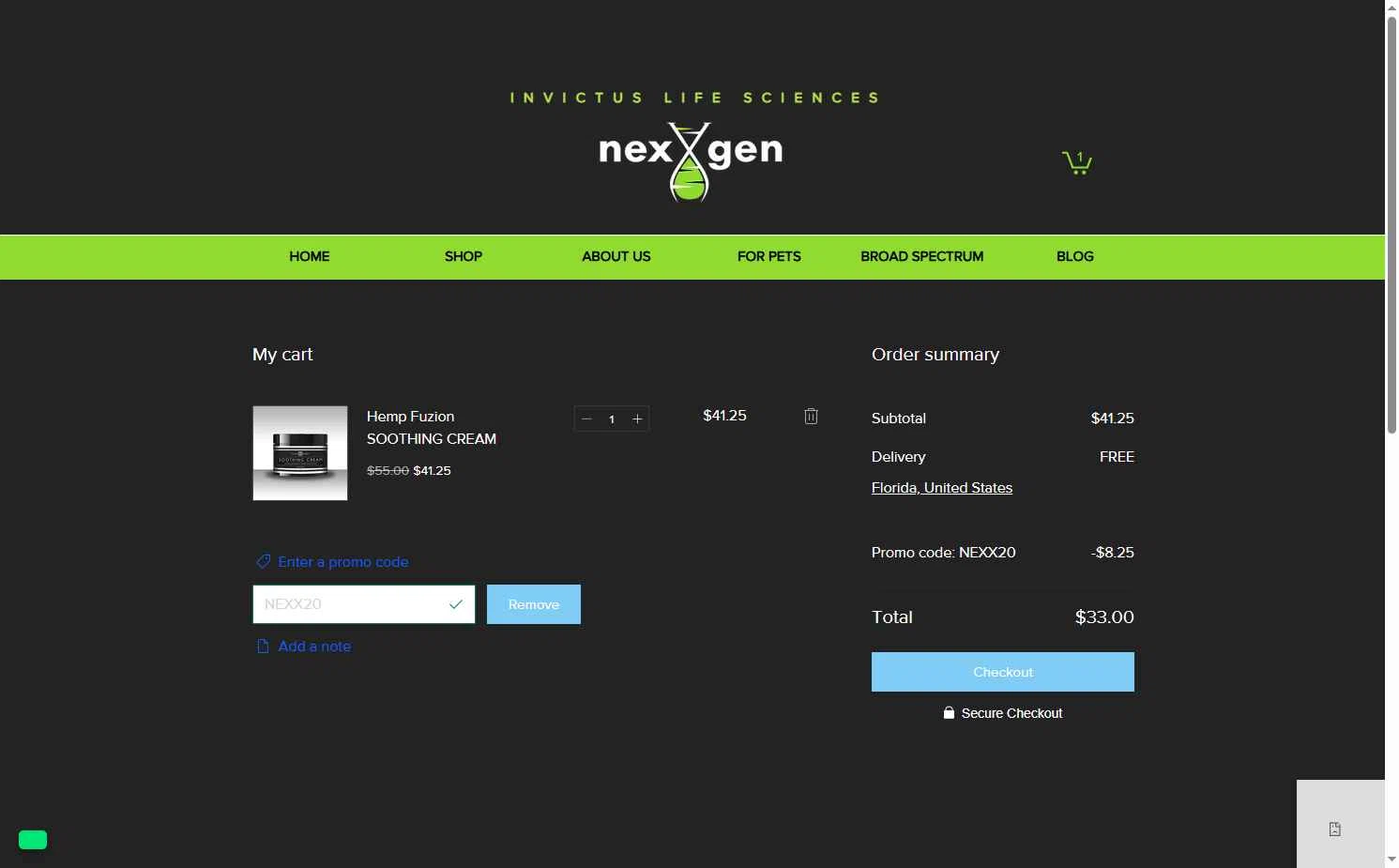Click the green chat widget button
Viewport: 1399px width, 868px height.
[33, 840]
